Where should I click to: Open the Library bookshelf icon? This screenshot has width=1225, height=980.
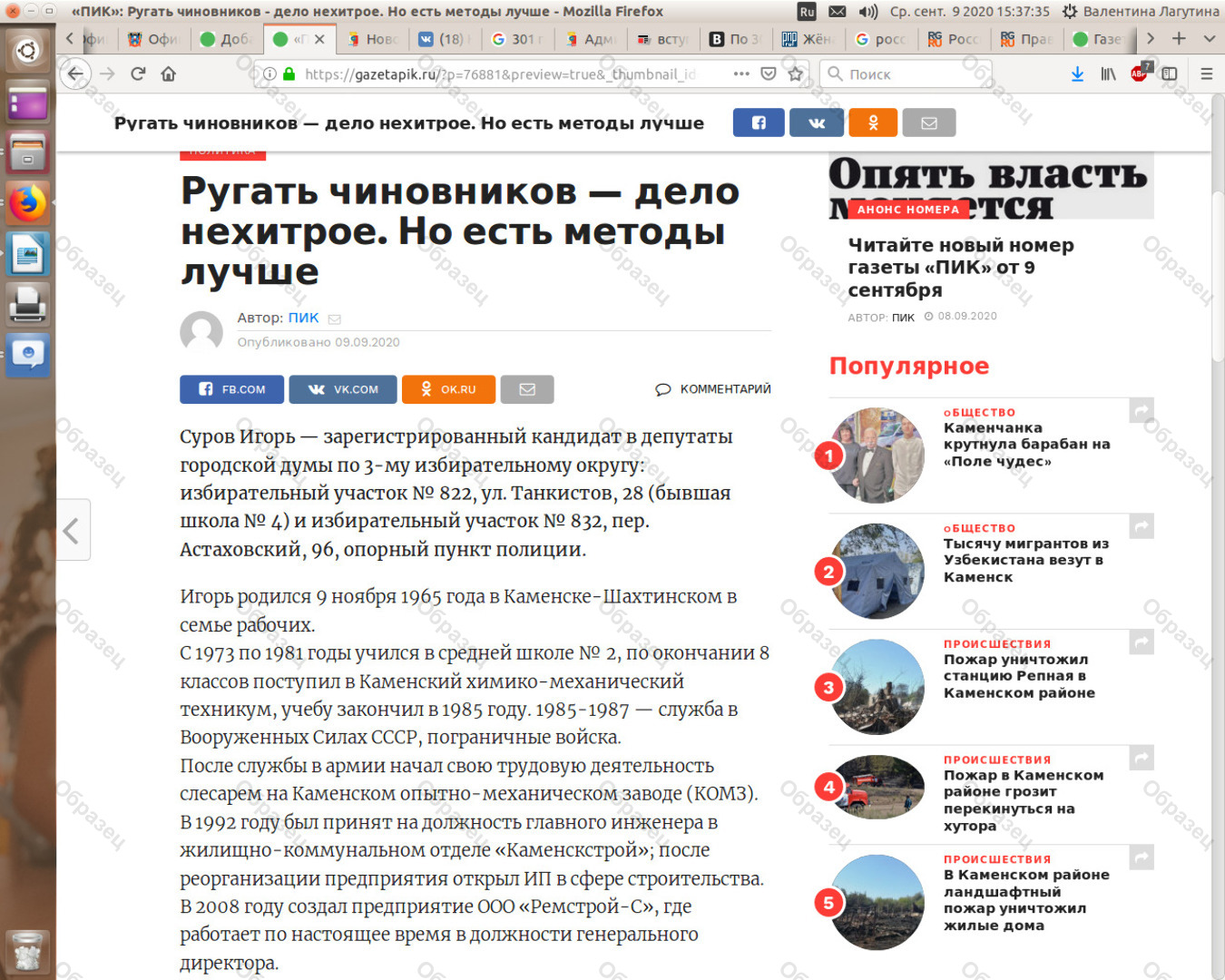click(x=1108, y=73)
